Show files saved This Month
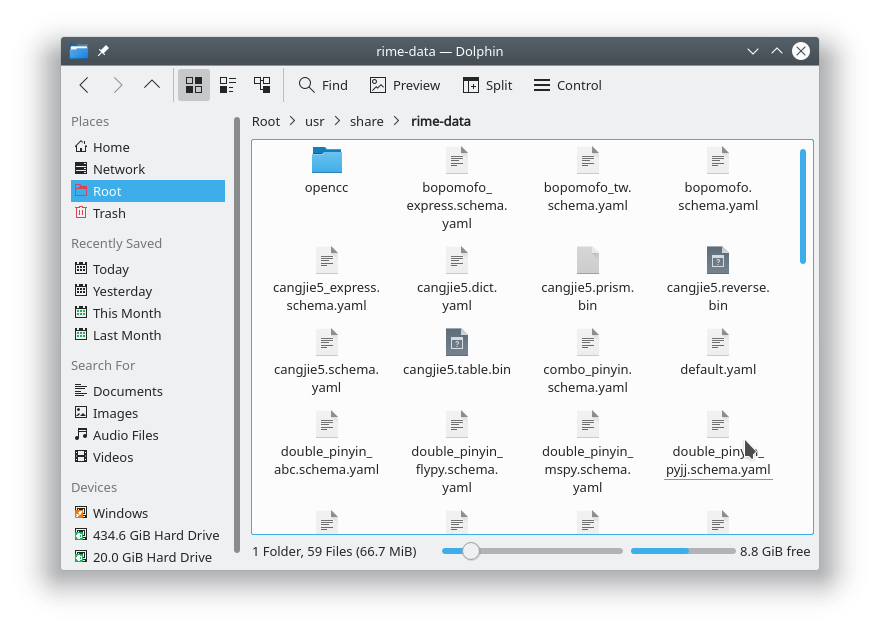 tap(148, 313)
